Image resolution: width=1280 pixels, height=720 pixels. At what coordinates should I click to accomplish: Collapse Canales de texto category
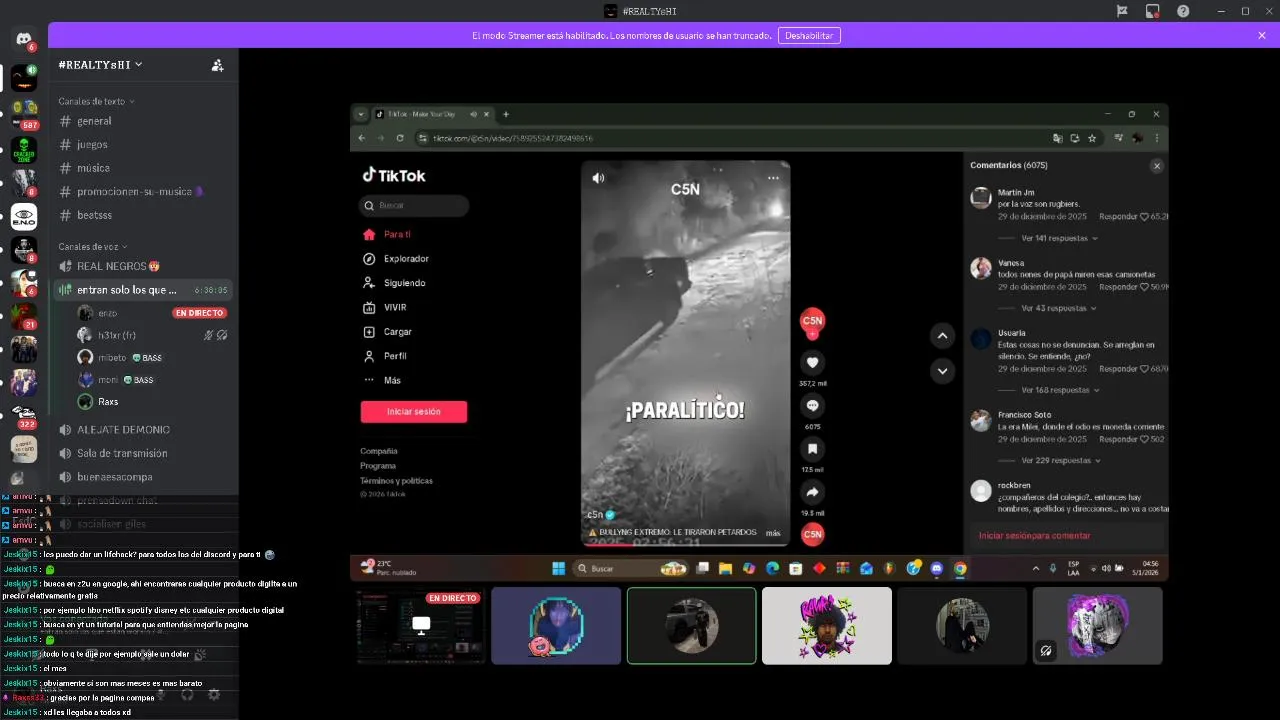tap(96, 101)
